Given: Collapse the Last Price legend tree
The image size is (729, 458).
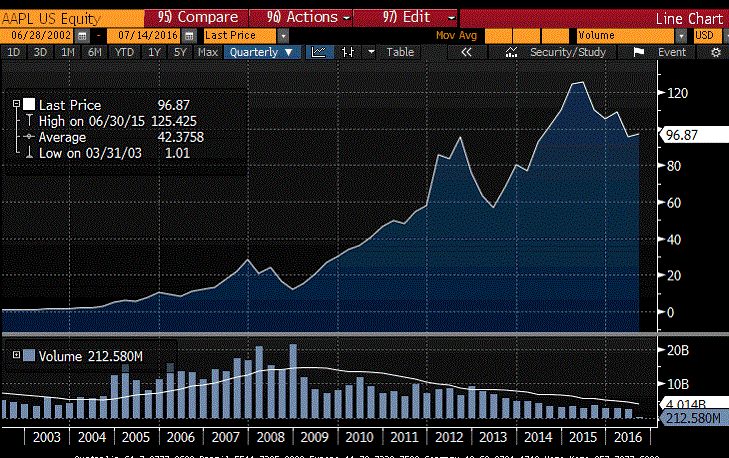Looking at the screenshot, I should (x=18, y=104).
